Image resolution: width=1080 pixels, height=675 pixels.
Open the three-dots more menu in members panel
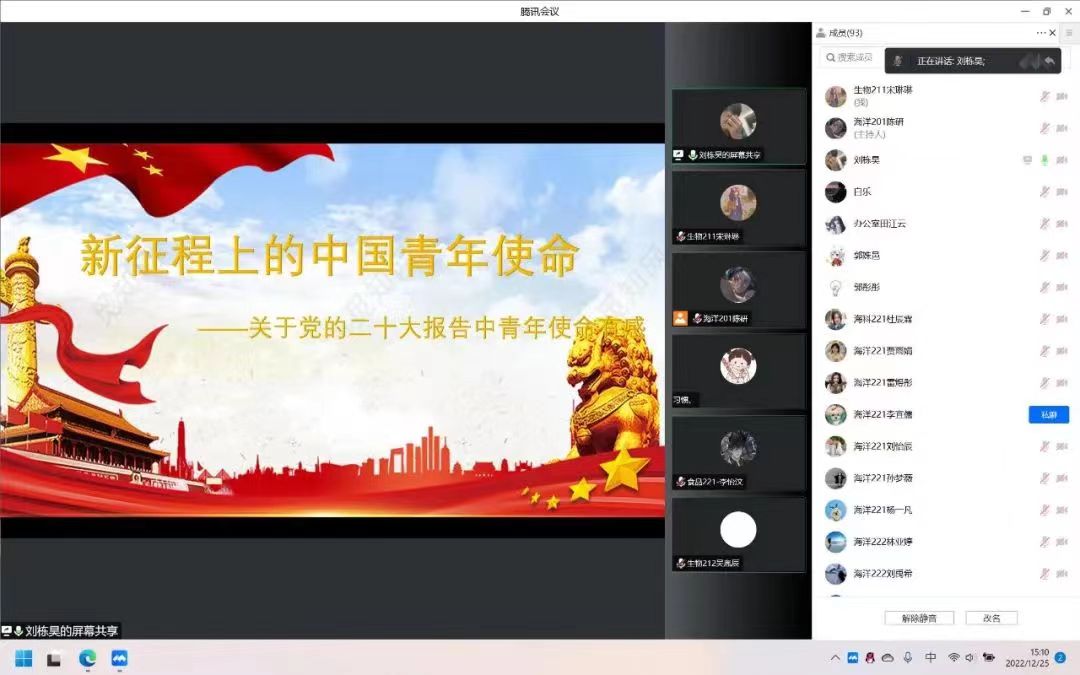(x=1041, y=33)
